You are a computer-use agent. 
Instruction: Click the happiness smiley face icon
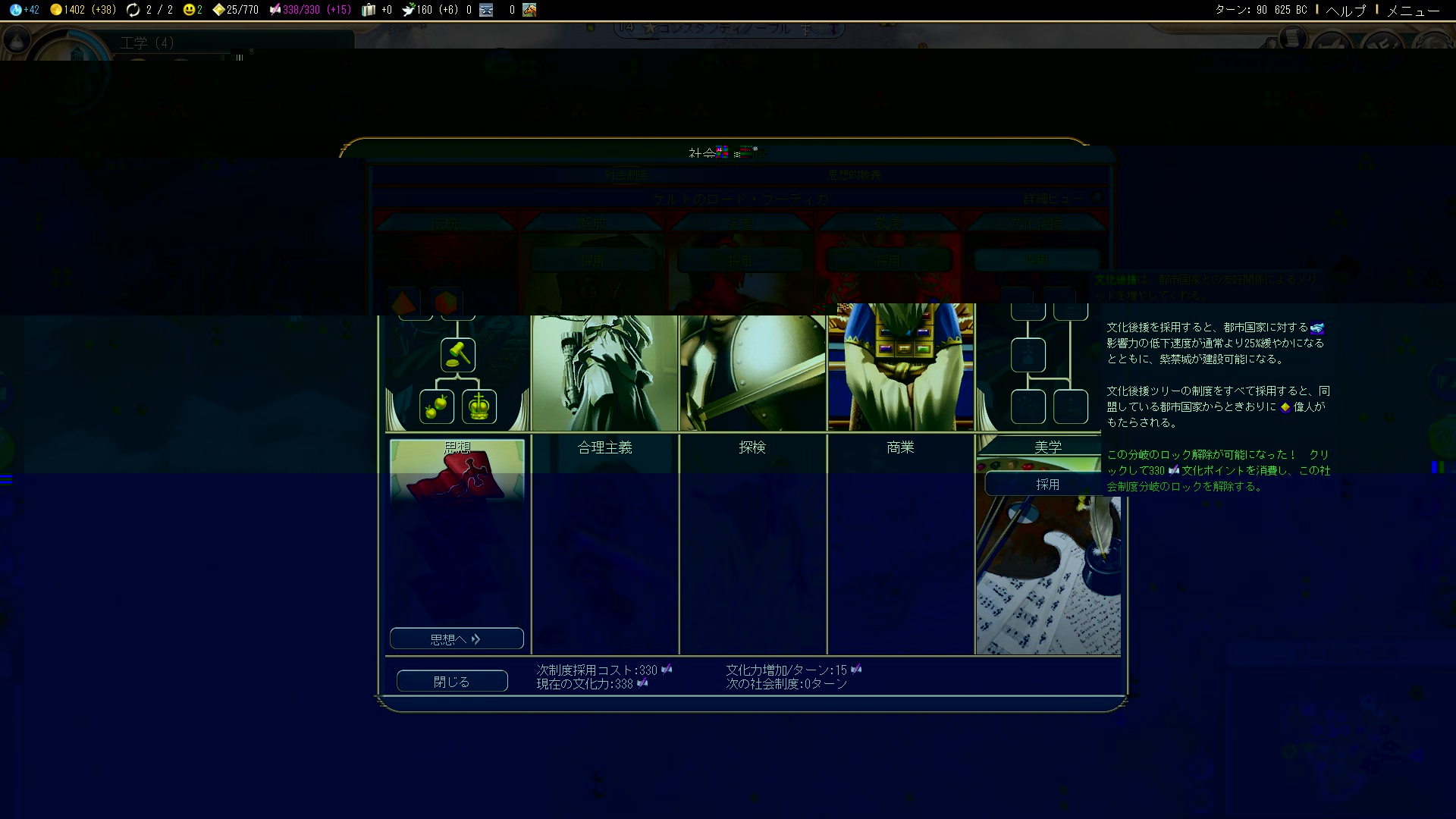(189, 10)
